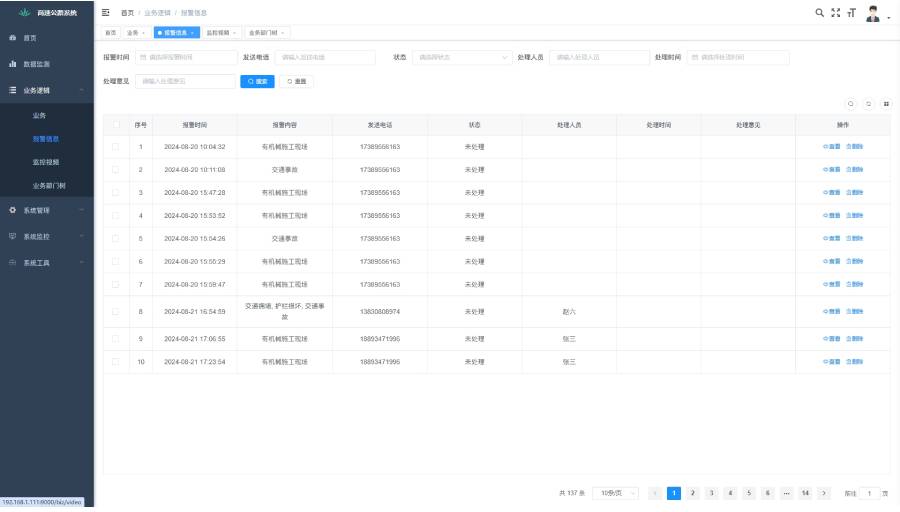The image size is (900, 512).
Task: Open the 状态 dropdown filter
Action: click(461, 57)
